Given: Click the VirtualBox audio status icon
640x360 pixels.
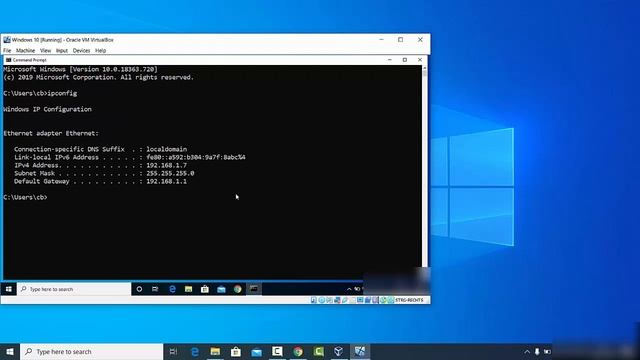Looking at the screenshot, I should (329, 300).
